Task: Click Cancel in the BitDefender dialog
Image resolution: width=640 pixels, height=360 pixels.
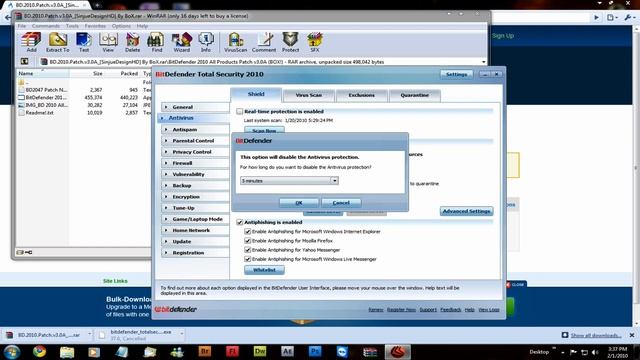Action: [x=341, y=203]
